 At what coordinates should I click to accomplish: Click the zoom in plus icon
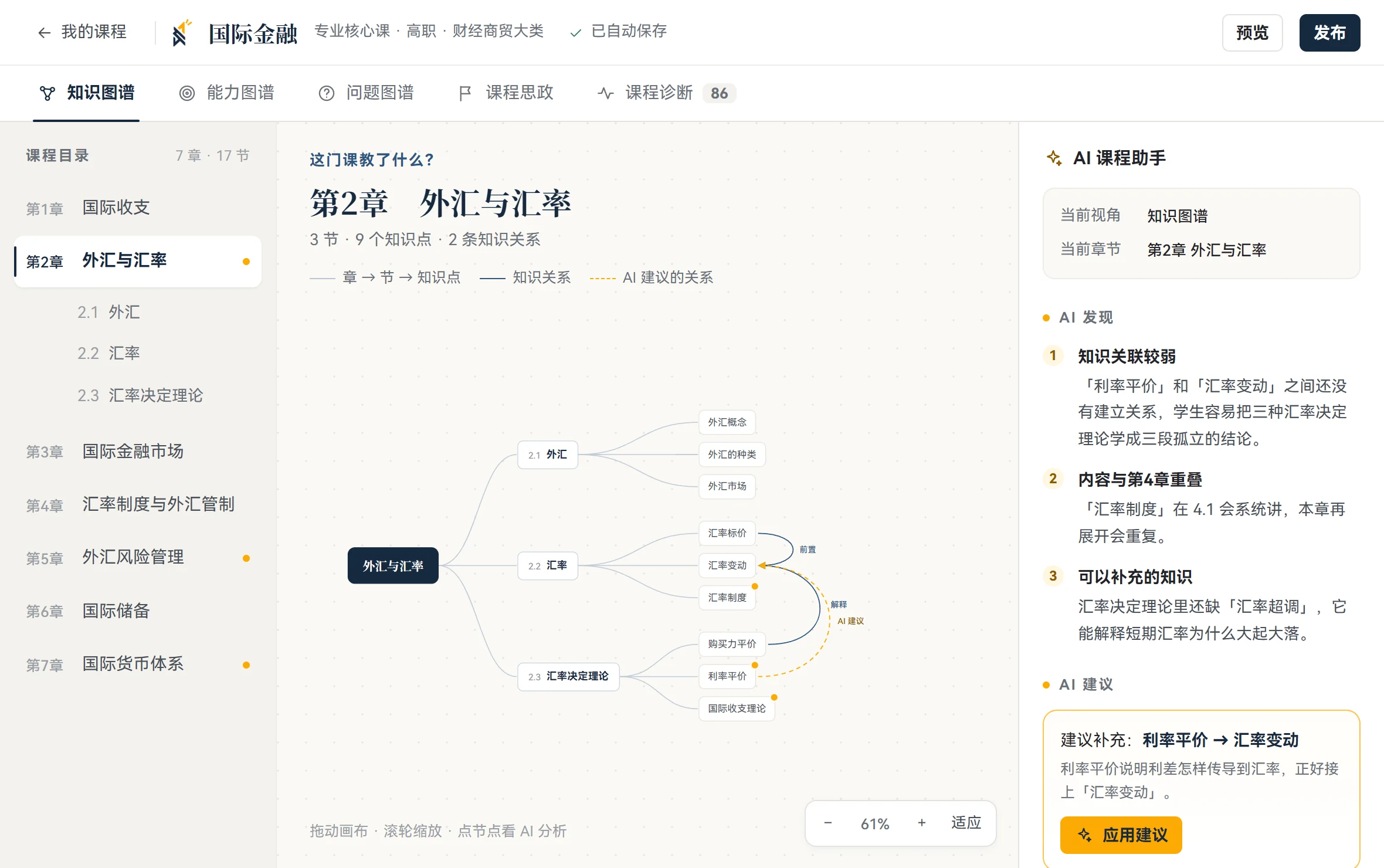921,823
